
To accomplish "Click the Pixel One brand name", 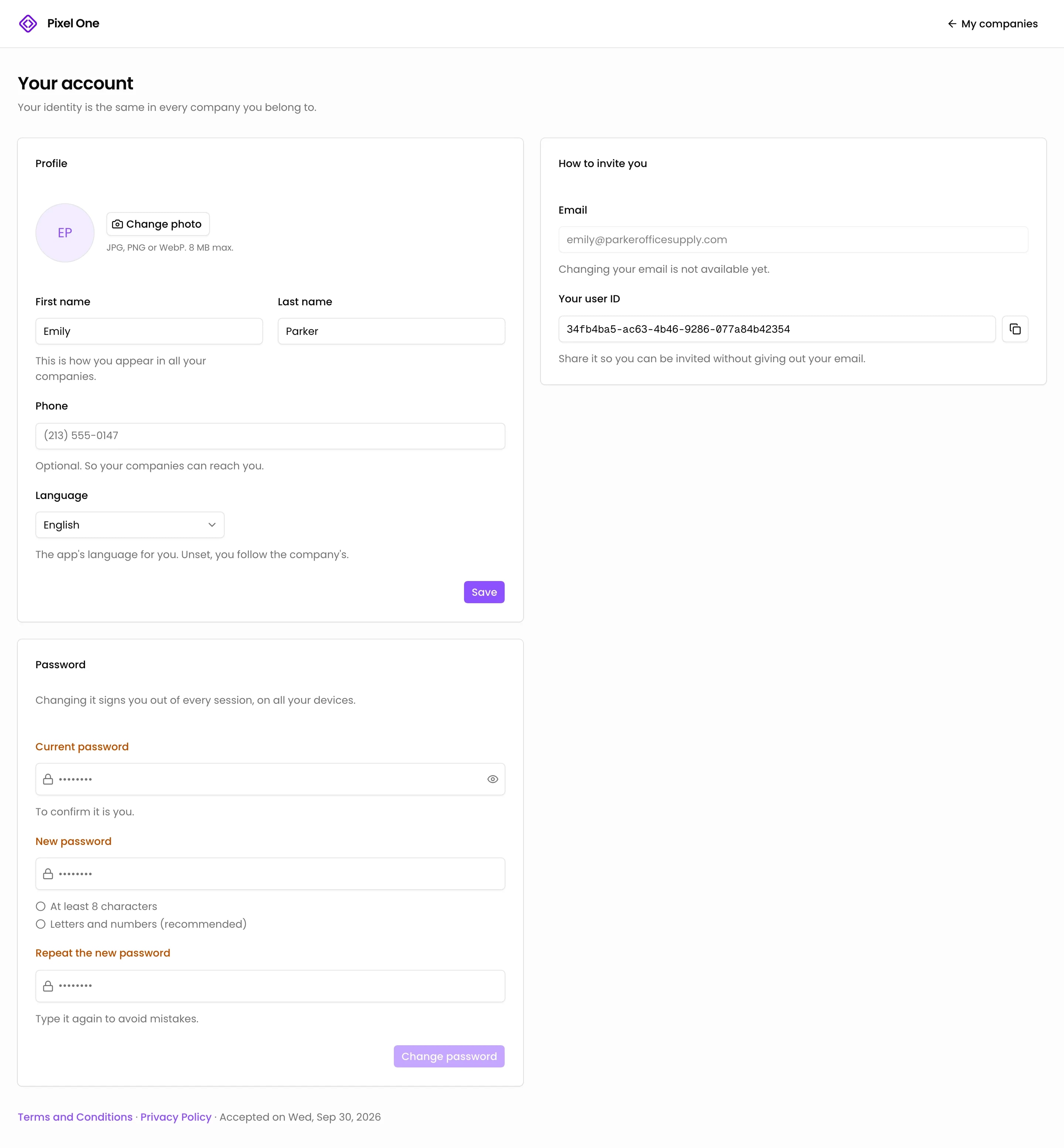I will [x=73, y=24].
